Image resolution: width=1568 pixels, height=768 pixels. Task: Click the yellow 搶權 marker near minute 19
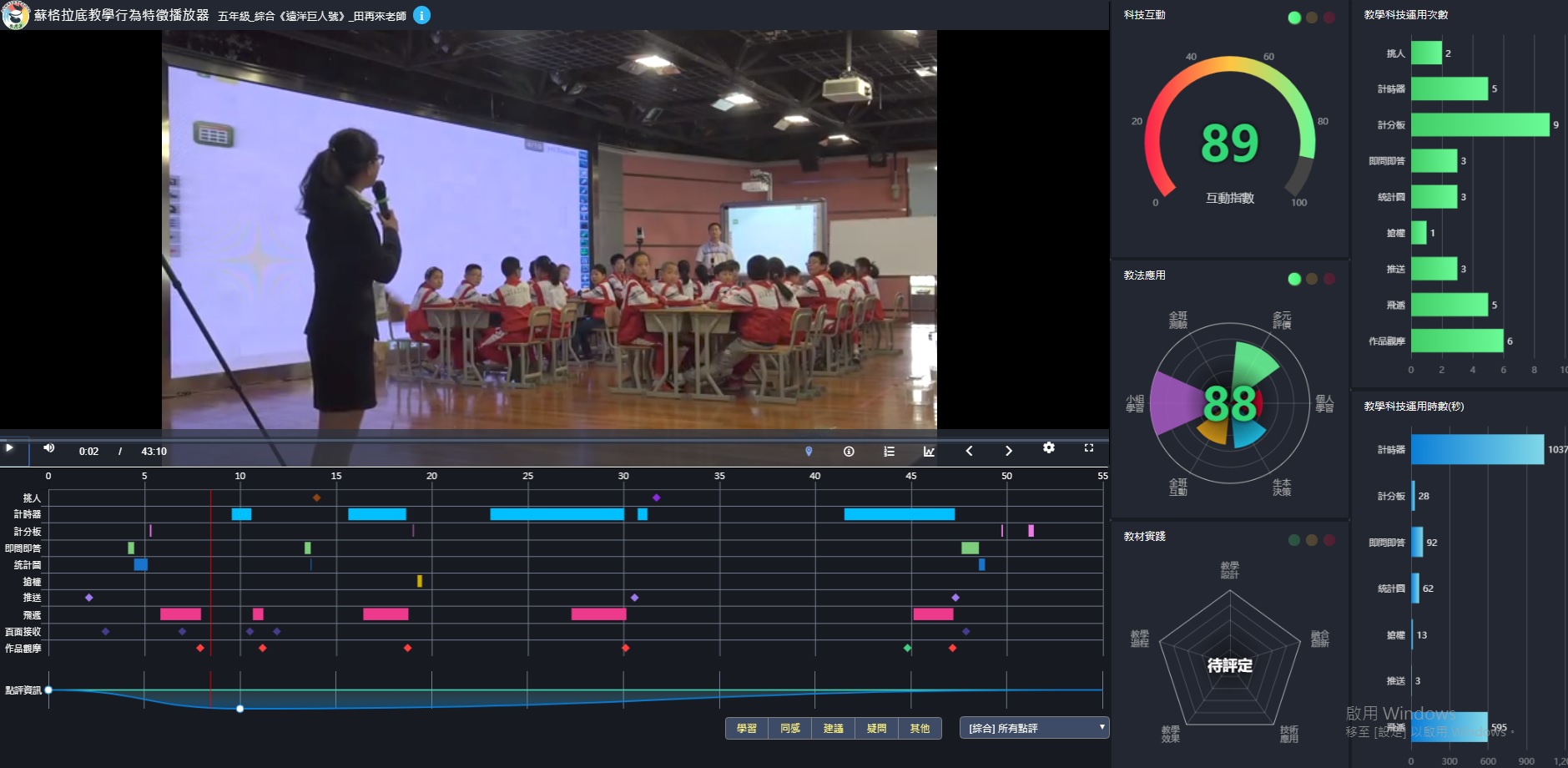pyautogui.click(x=420, y=581)
